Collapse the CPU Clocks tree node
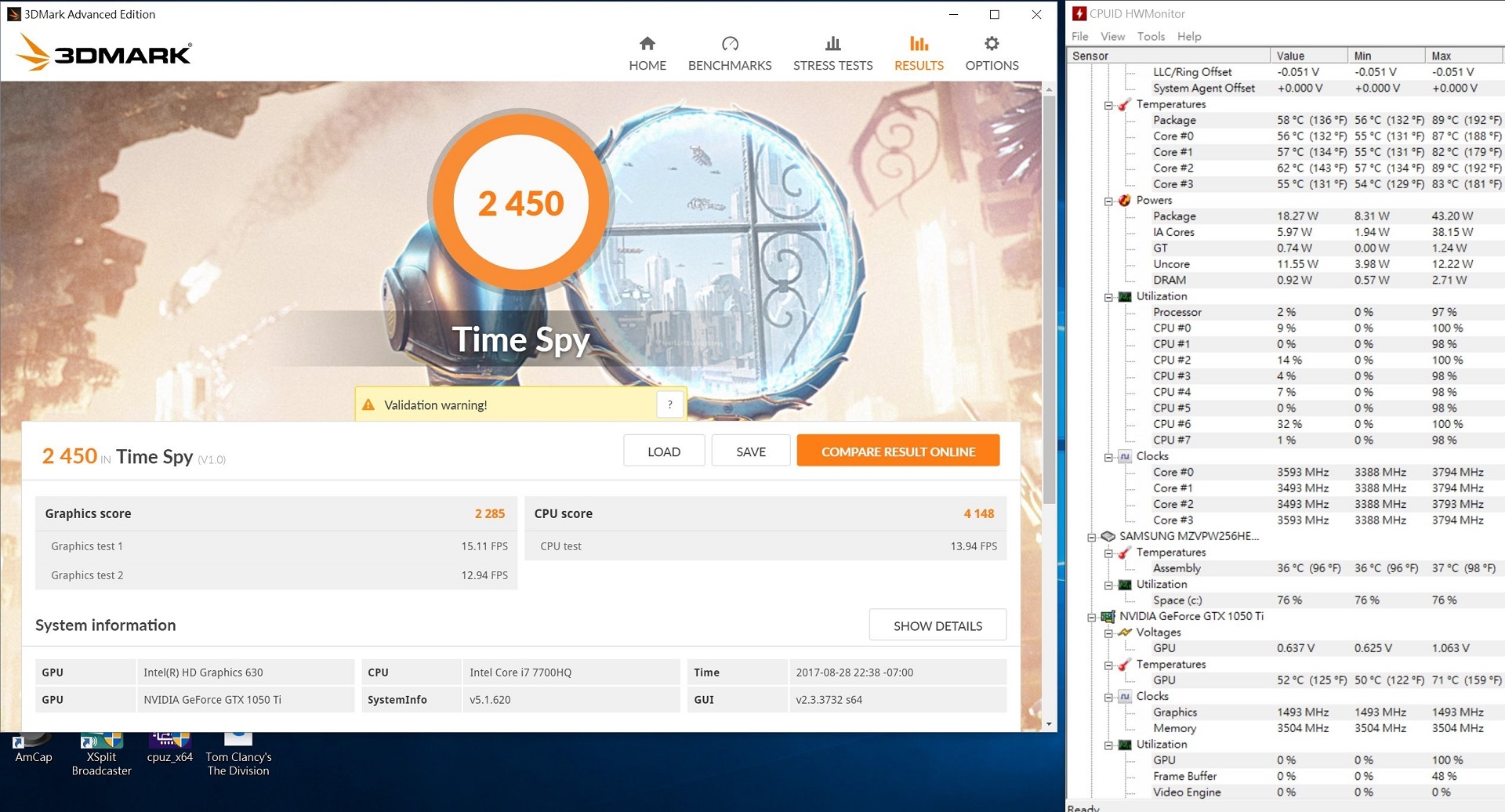This screenshot has height=812, width=1505. click(1108, 457)
